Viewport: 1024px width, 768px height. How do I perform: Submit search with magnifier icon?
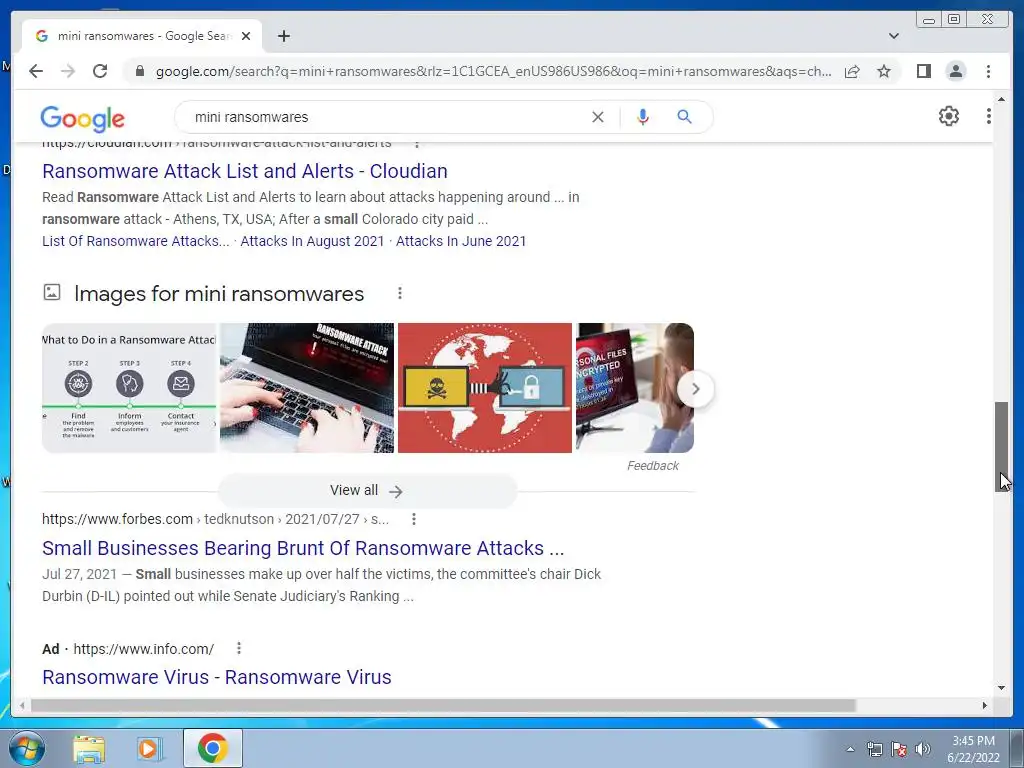[684, 117]
